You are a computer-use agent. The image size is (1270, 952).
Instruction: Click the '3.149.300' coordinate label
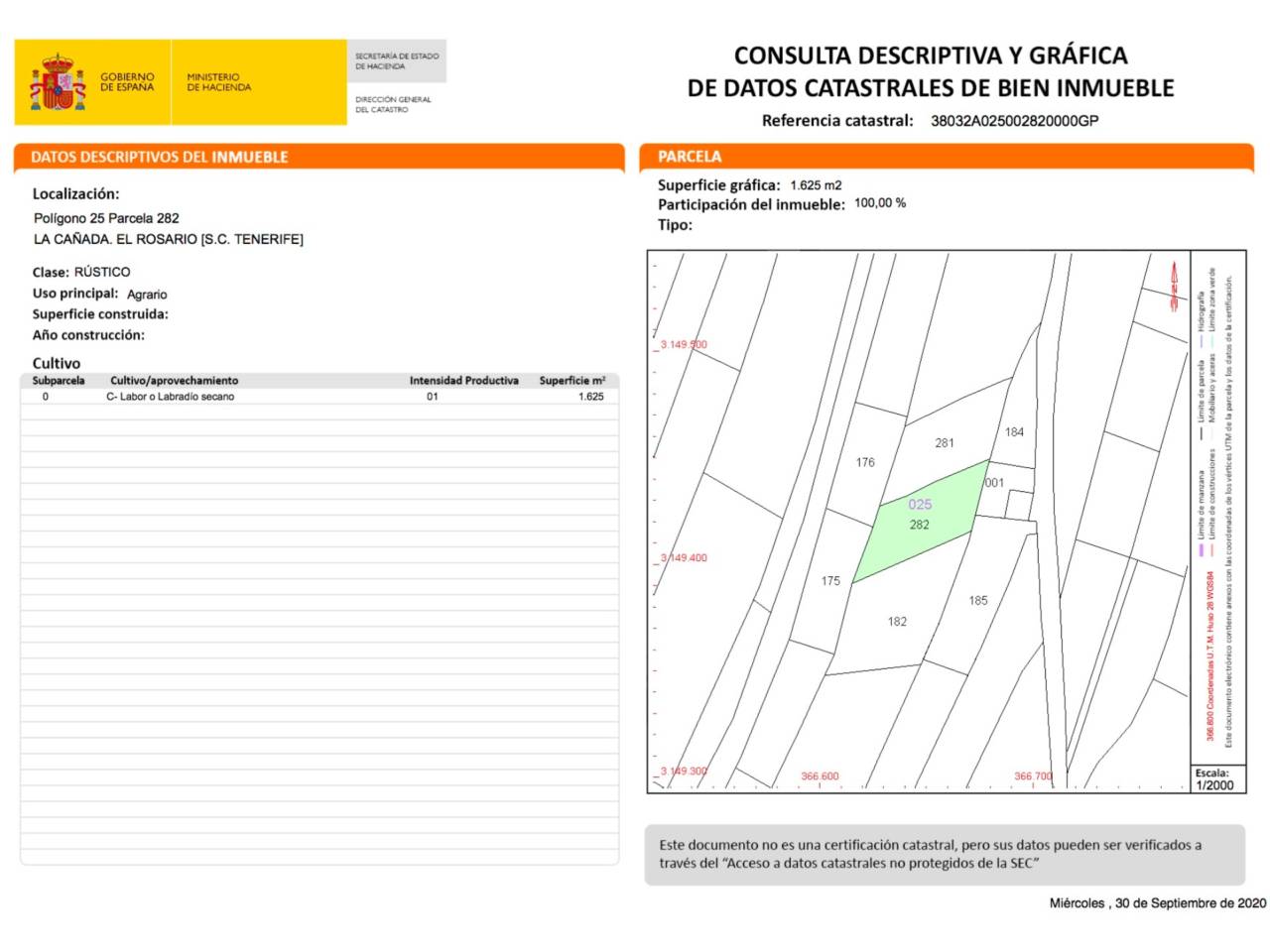click(x=684, y=771)
